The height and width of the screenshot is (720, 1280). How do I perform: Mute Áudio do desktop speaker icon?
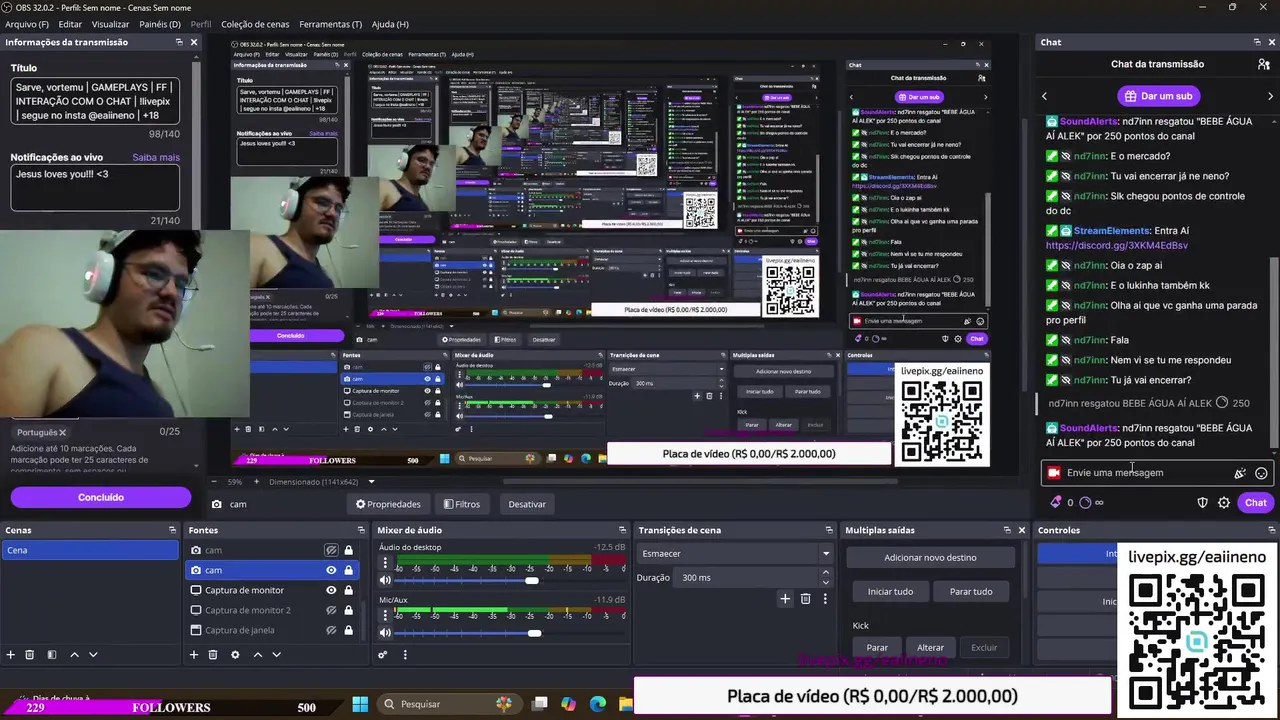tap(385, 580)
